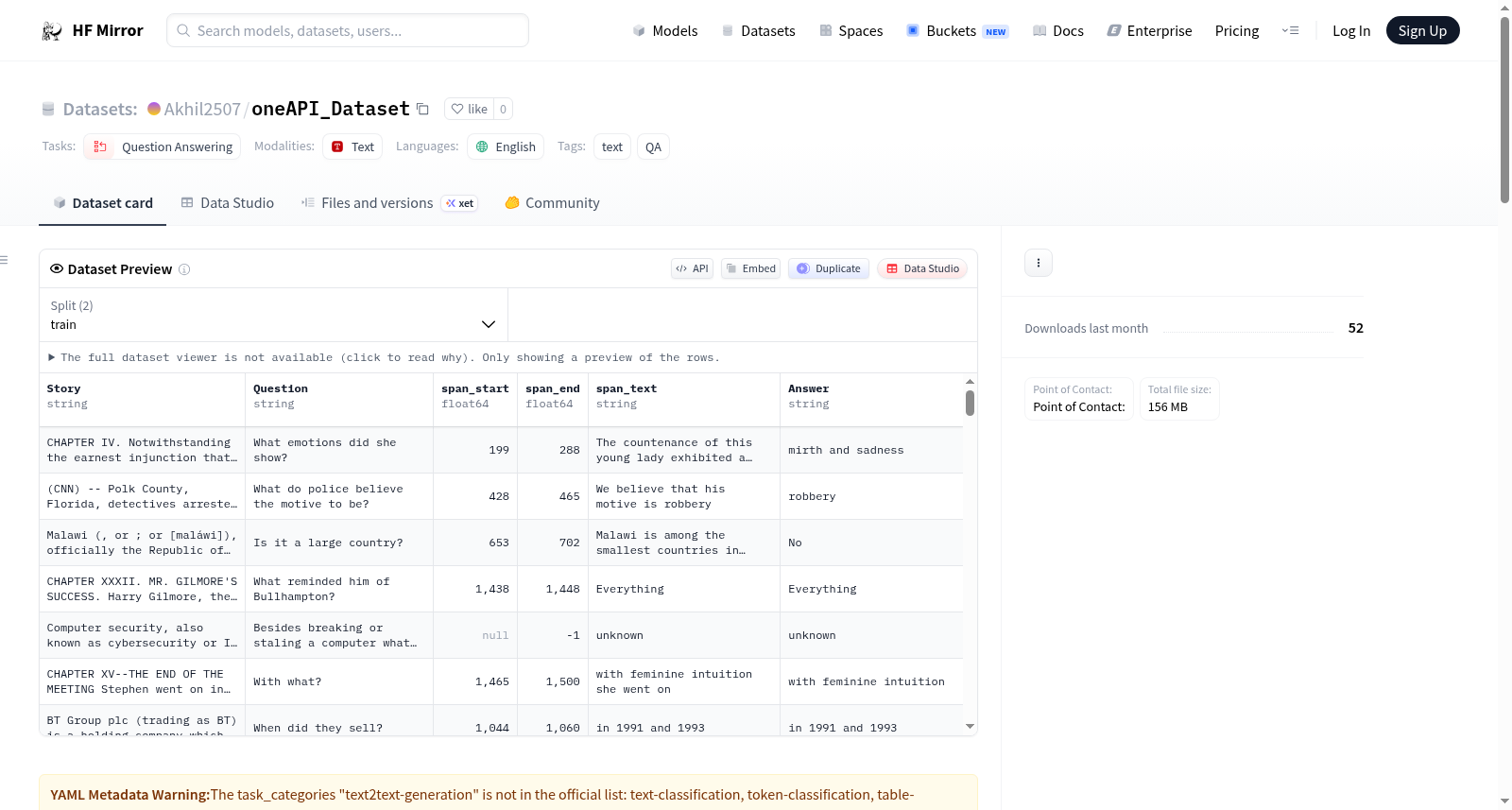This screenshot has width=1512, height=810.
Task: Click the 'Is it a large country?' question cell
Action: click(339, 543)
